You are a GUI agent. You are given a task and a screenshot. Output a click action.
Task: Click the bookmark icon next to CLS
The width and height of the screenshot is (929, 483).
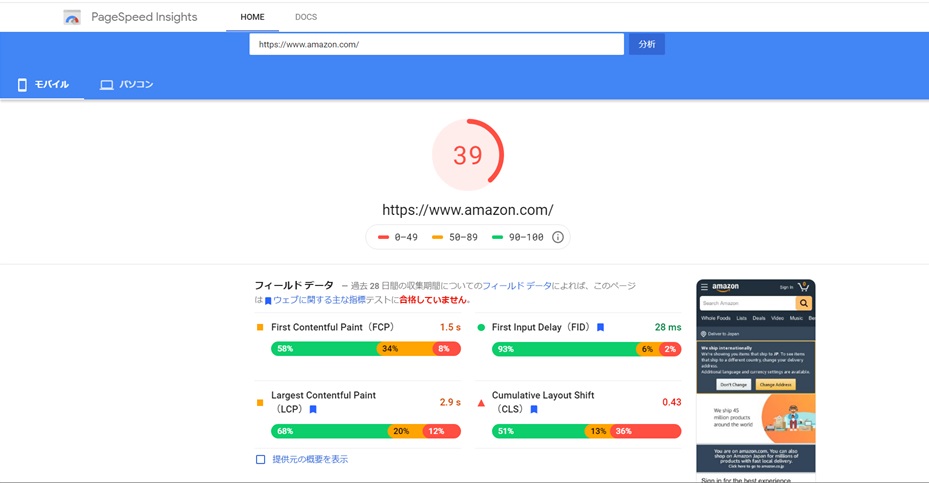(x=534, y=410)
